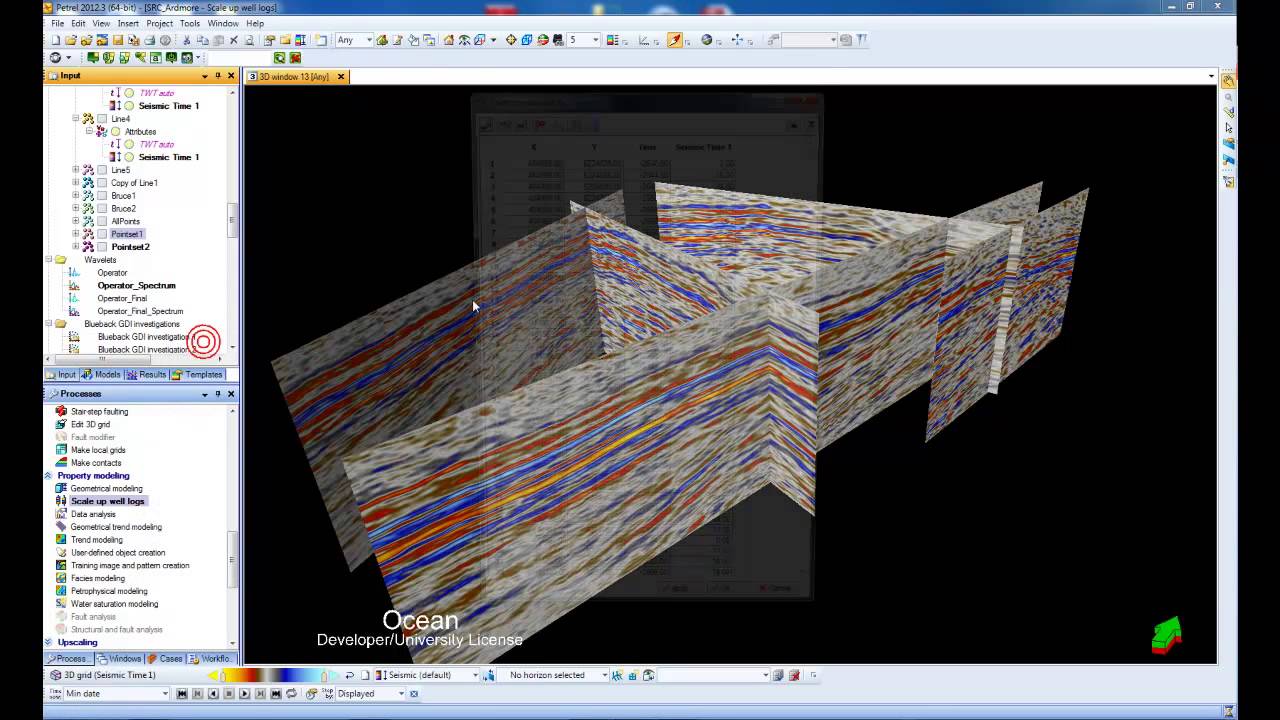The width and height of the screenshot is (1280, 720).
Task: Switch to the Windows pane tab
Action: tap(119, 658)
